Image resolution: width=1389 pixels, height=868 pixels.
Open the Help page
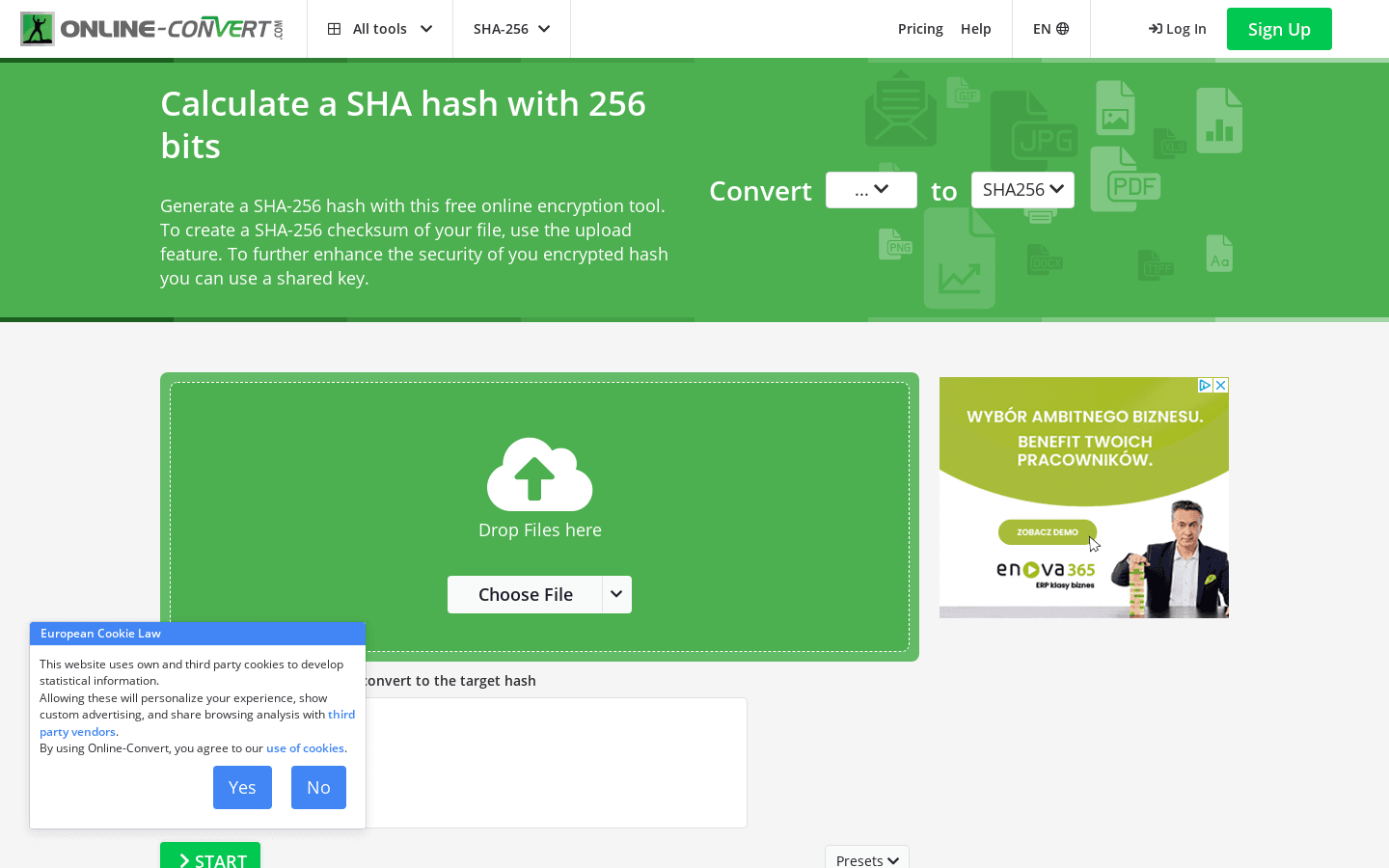[x=976, y=28]
